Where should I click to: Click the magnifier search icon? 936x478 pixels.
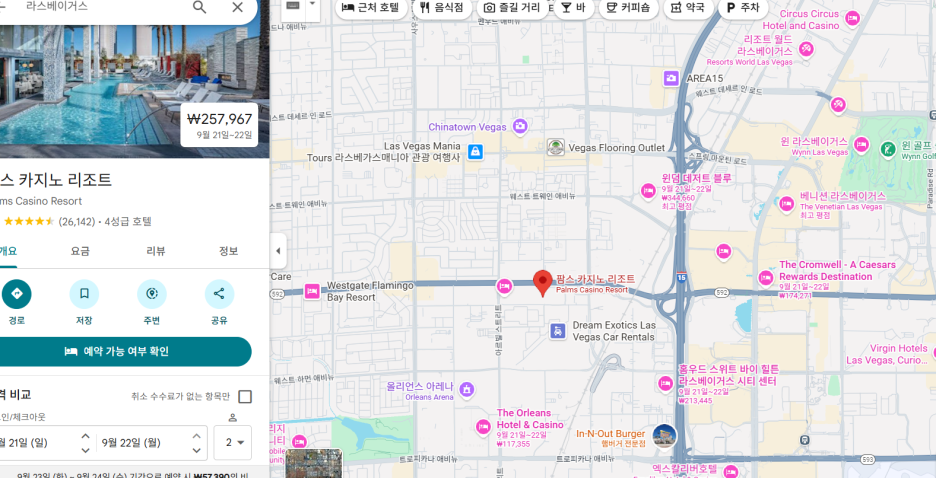(x=199, y=7)
